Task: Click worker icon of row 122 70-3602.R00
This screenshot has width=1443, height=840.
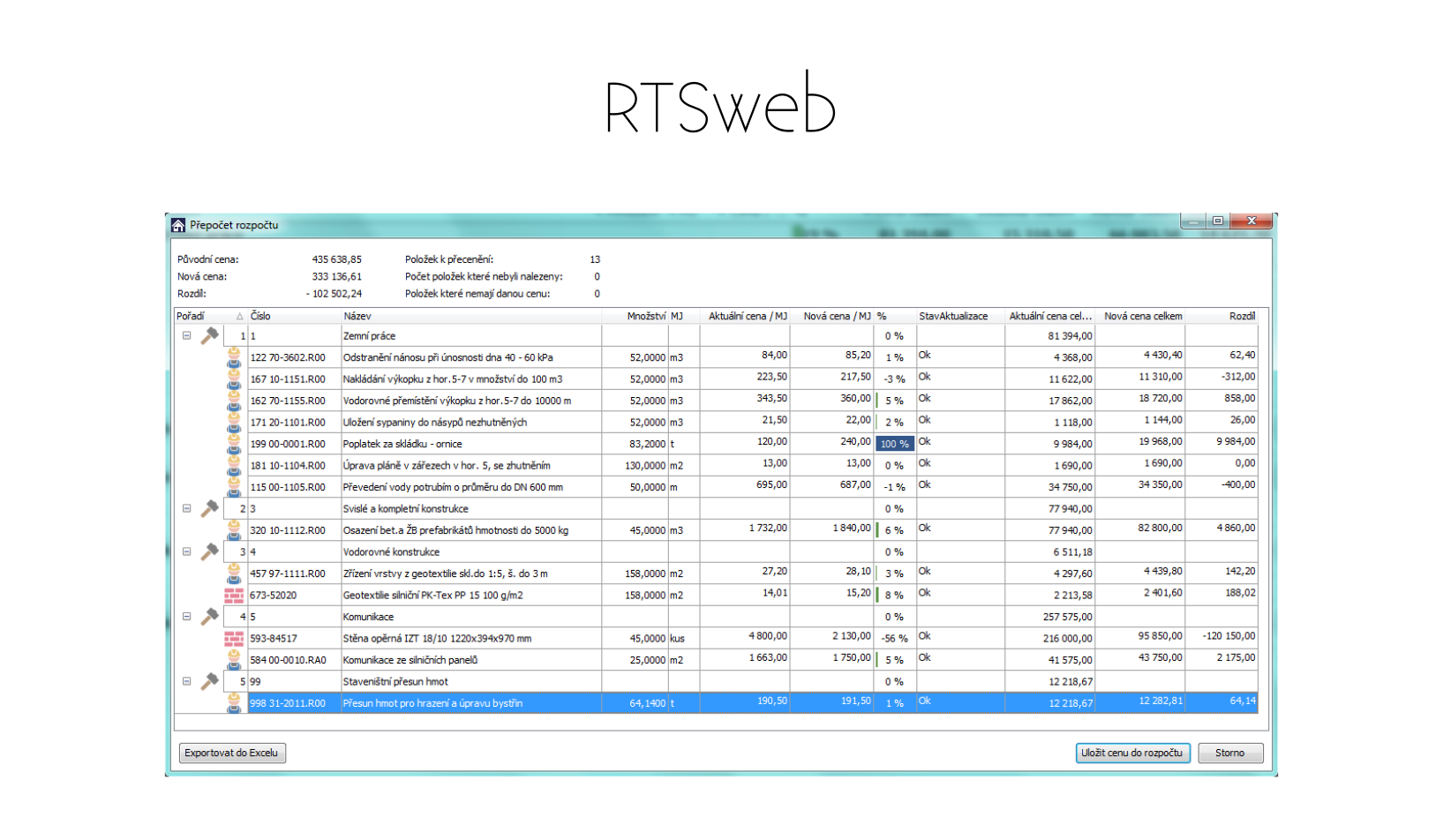Action: (234, 356)
